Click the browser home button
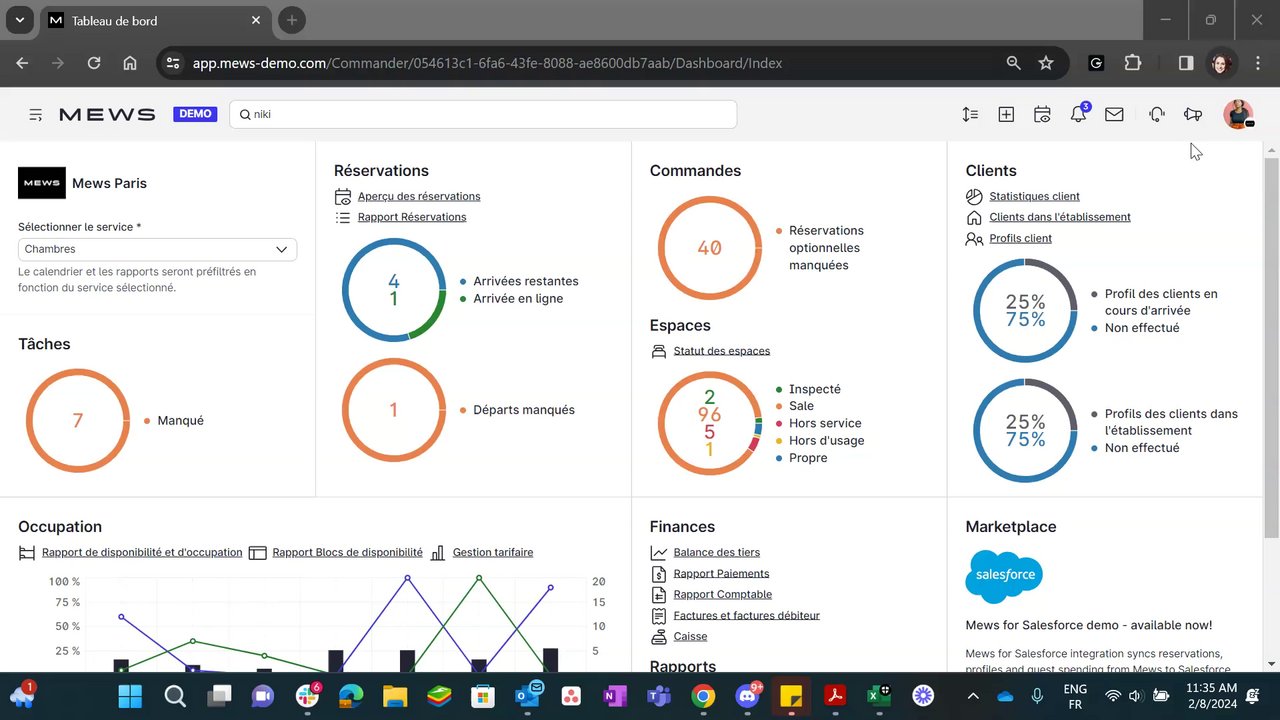This screenshot has height=720, width=1280. tap(130, 63)
